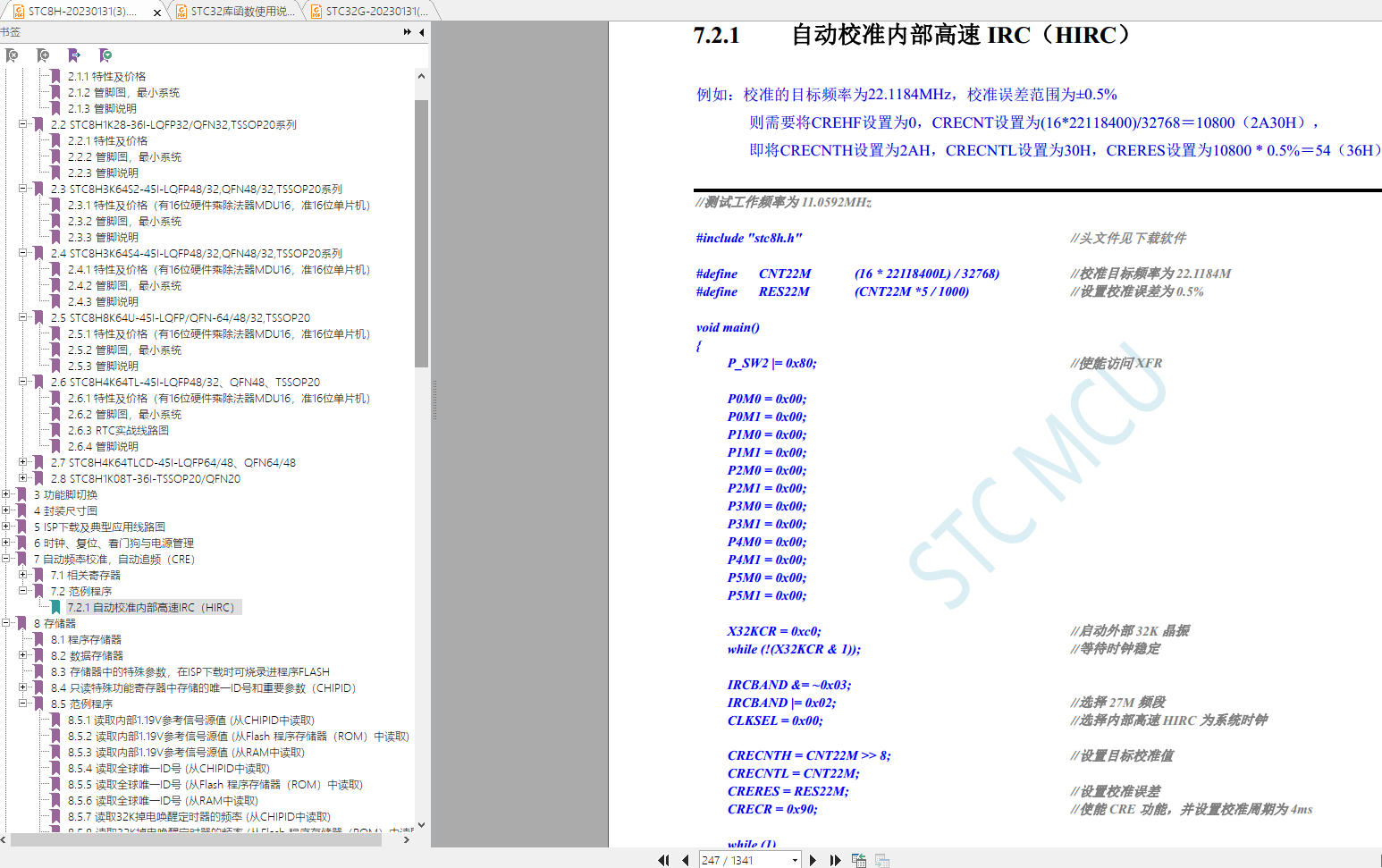Click the bookmark icon beside 2.1.3 管脚说明
This screenshot has width=1382, height=868.
click(55, 109)
